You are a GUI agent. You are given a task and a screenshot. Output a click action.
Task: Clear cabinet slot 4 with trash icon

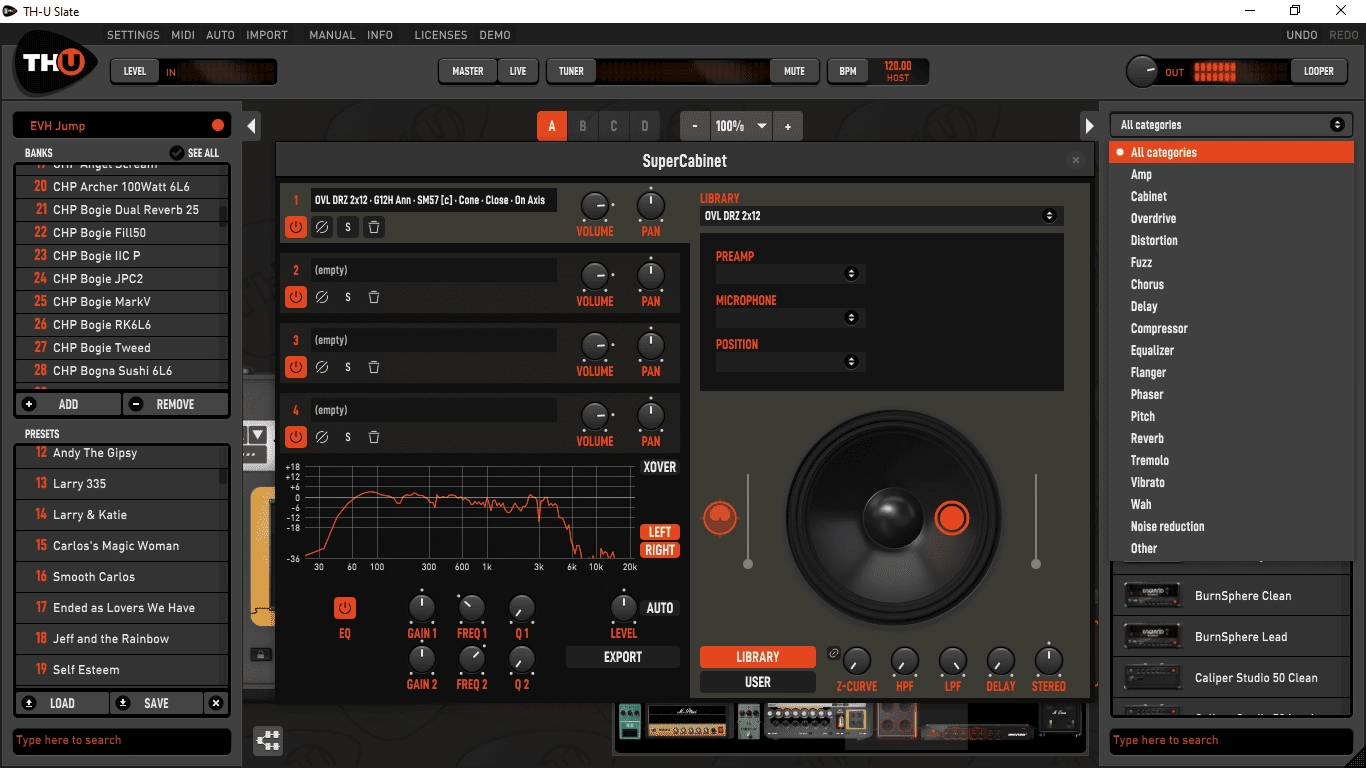[x=374, y=437]
